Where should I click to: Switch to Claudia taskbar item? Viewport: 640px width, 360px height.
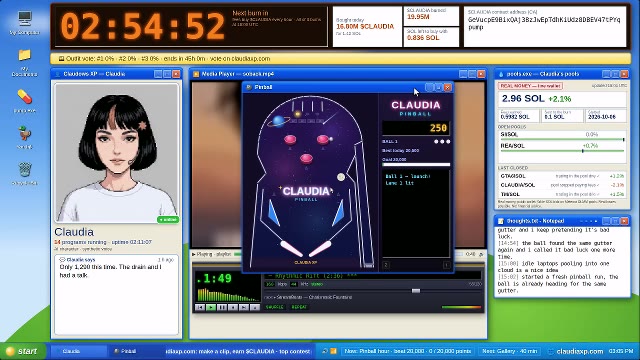click(80, 351)
